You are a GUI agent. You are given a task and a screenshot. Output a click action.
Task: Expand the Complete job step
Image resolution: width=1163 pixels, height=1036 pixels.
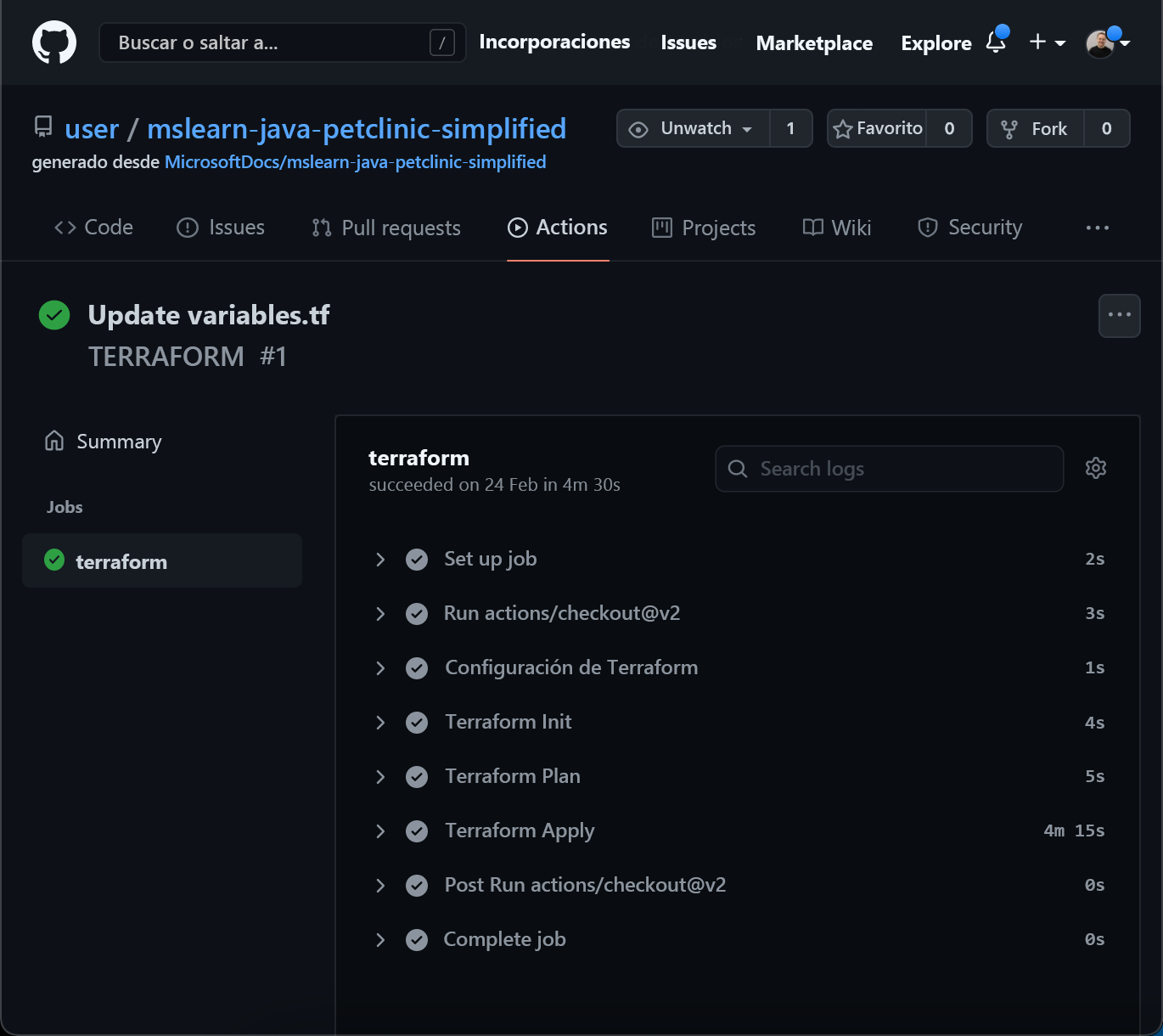(x=380, y=940)
